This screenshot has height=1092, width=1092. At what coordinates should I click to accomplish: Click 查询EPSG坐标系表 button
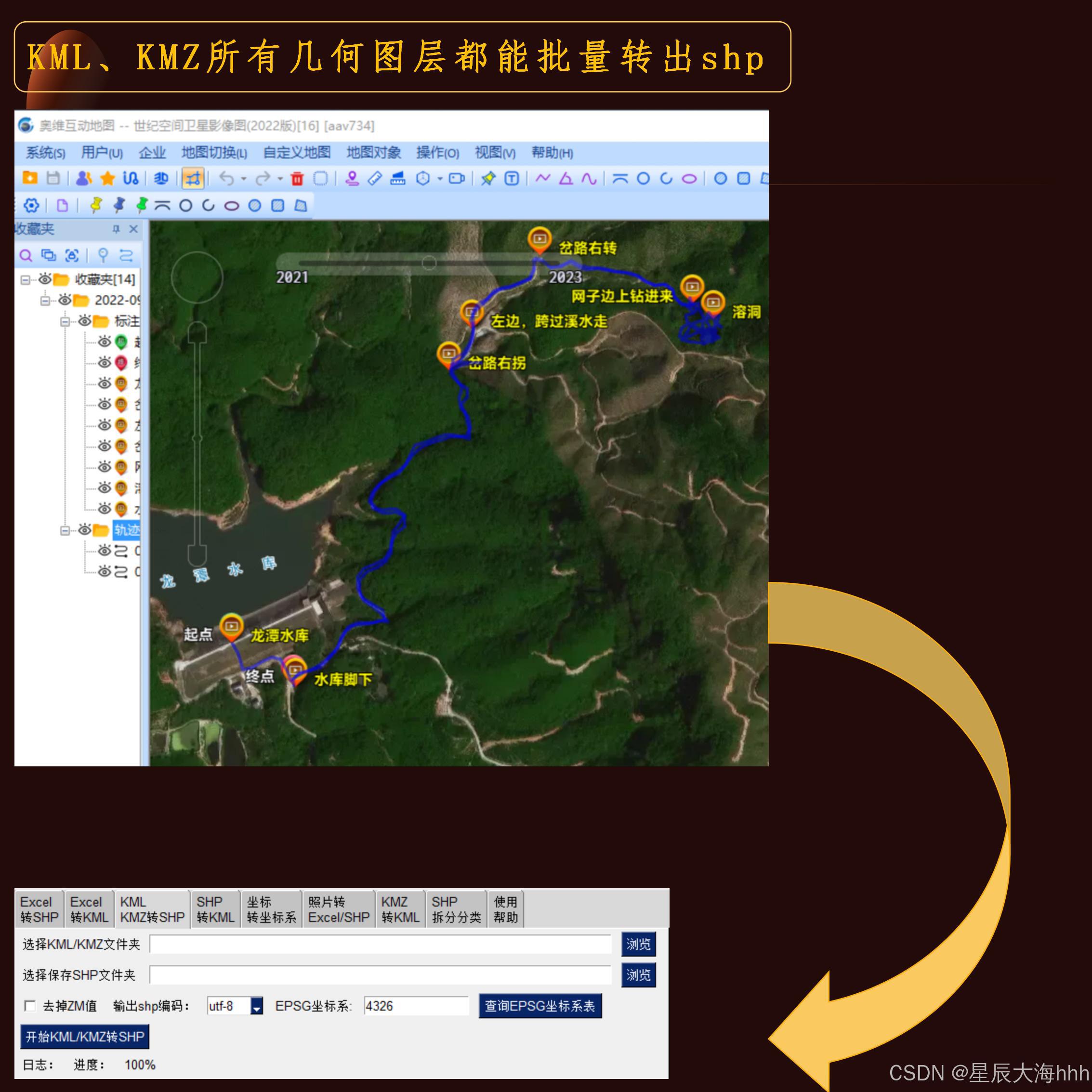pos(540,1006)
